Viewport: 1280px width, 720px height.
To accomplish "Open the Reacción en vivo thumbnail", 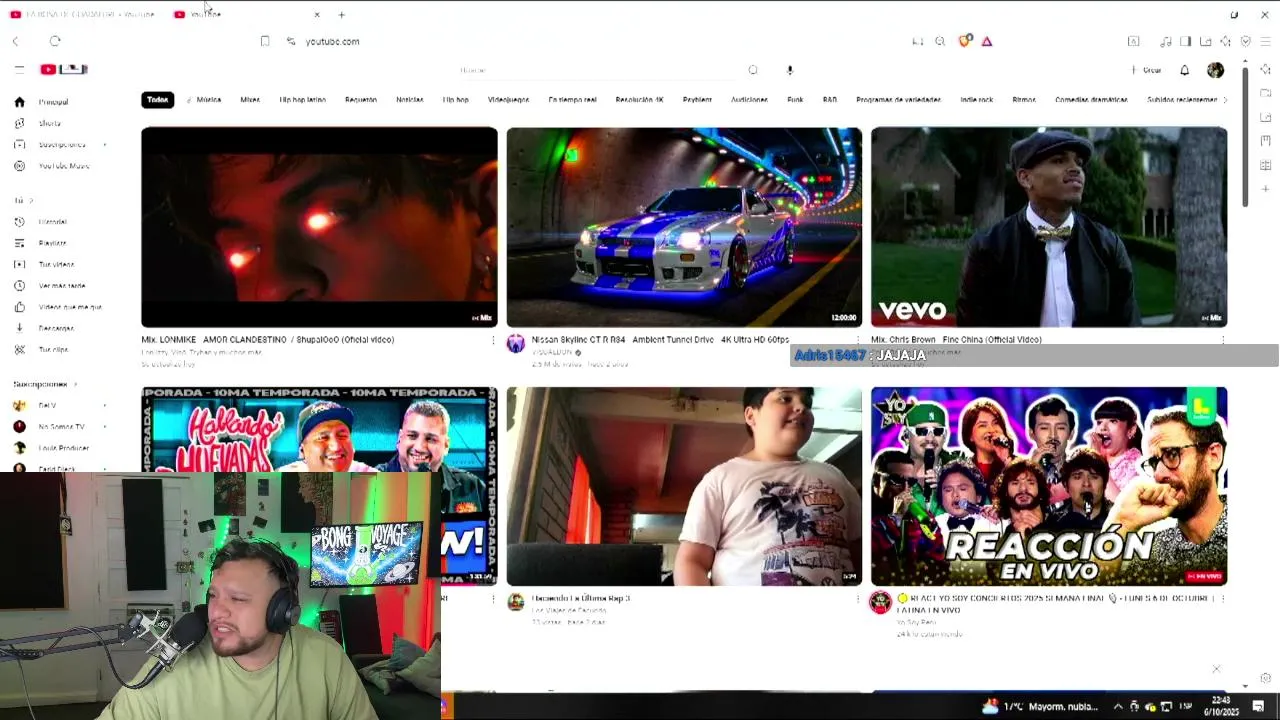I will (x=1049, y=486).
